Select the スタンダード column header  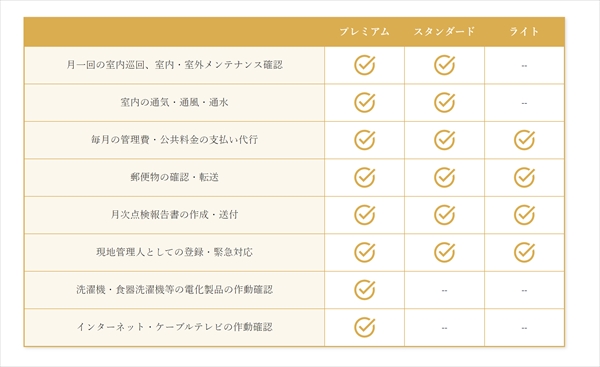(x=444, y=31)
